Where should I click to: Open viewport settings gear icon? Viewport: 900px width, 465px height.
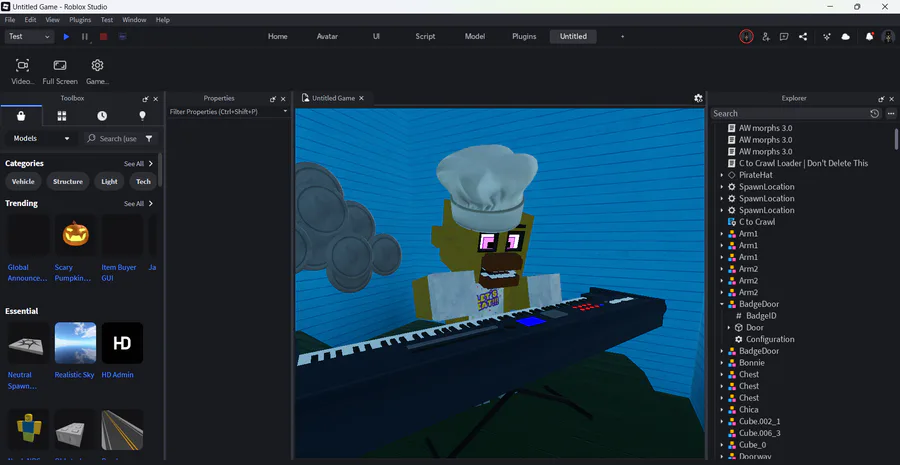tap(698, 98)
